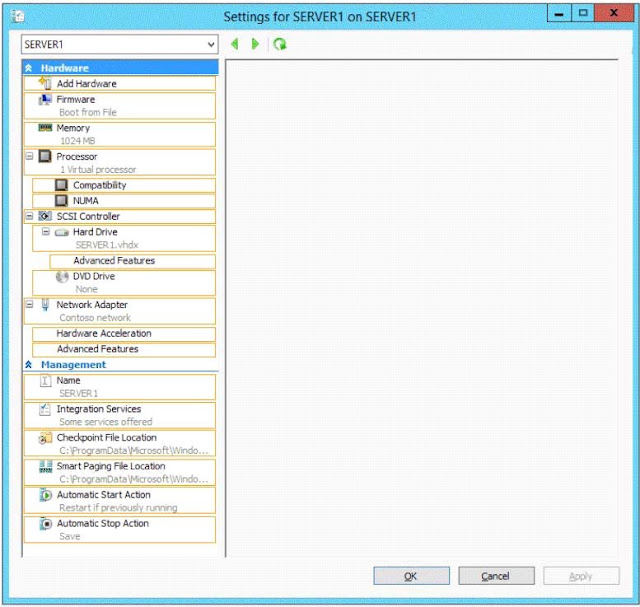Select the Automatic Stop Action item
Screen dimensions: 640x607
[x=120, y=530]
